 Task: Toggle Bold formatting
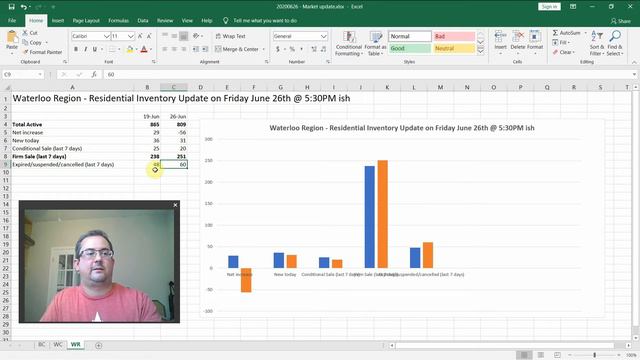pyautogui.click(x=76, y=49)
